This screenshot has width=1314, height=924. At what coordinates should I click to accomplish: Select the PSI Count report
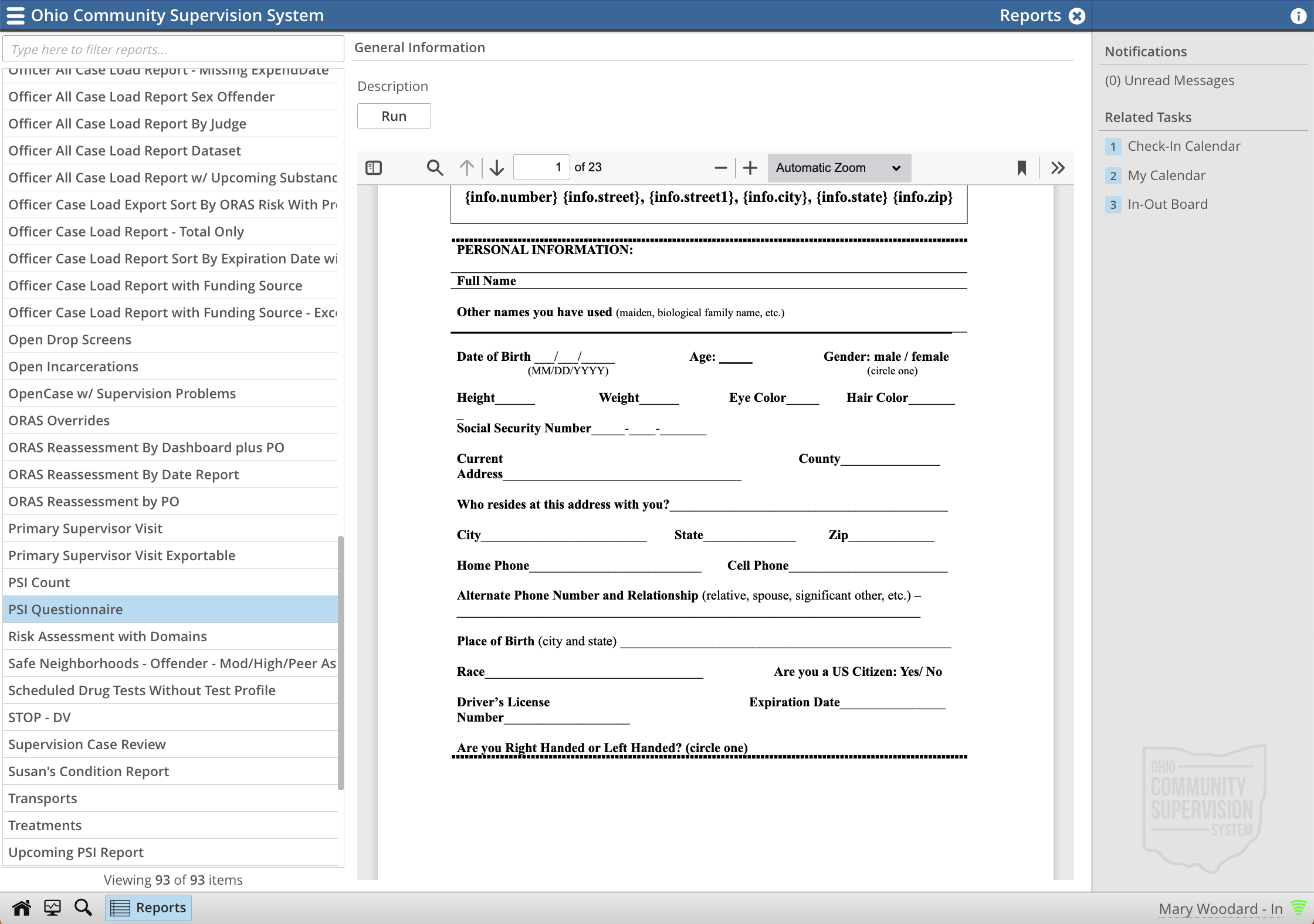coord(38,582)
